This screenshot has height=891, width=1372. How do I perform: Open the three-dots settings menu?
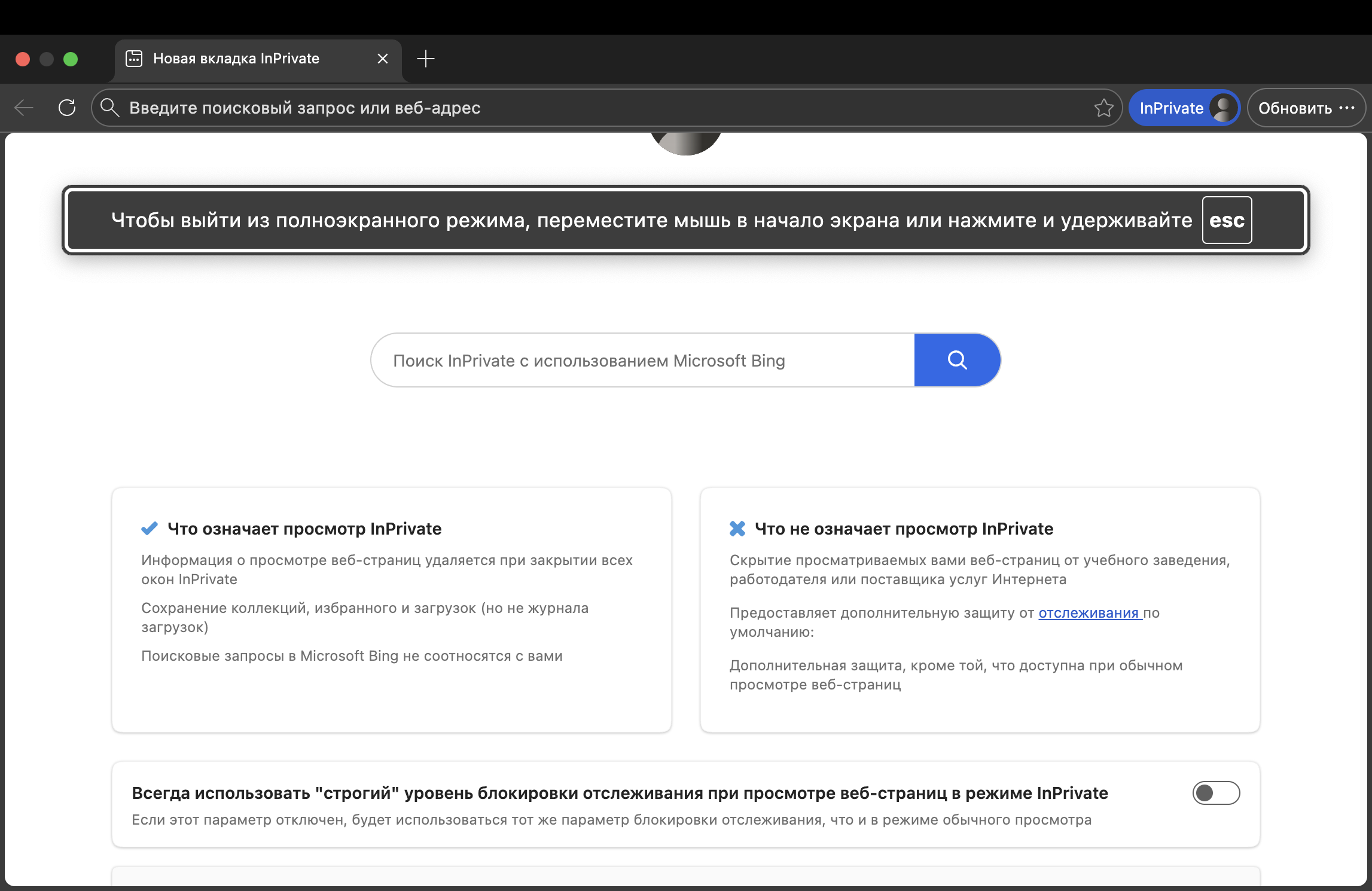click(x=1347, y=108)
